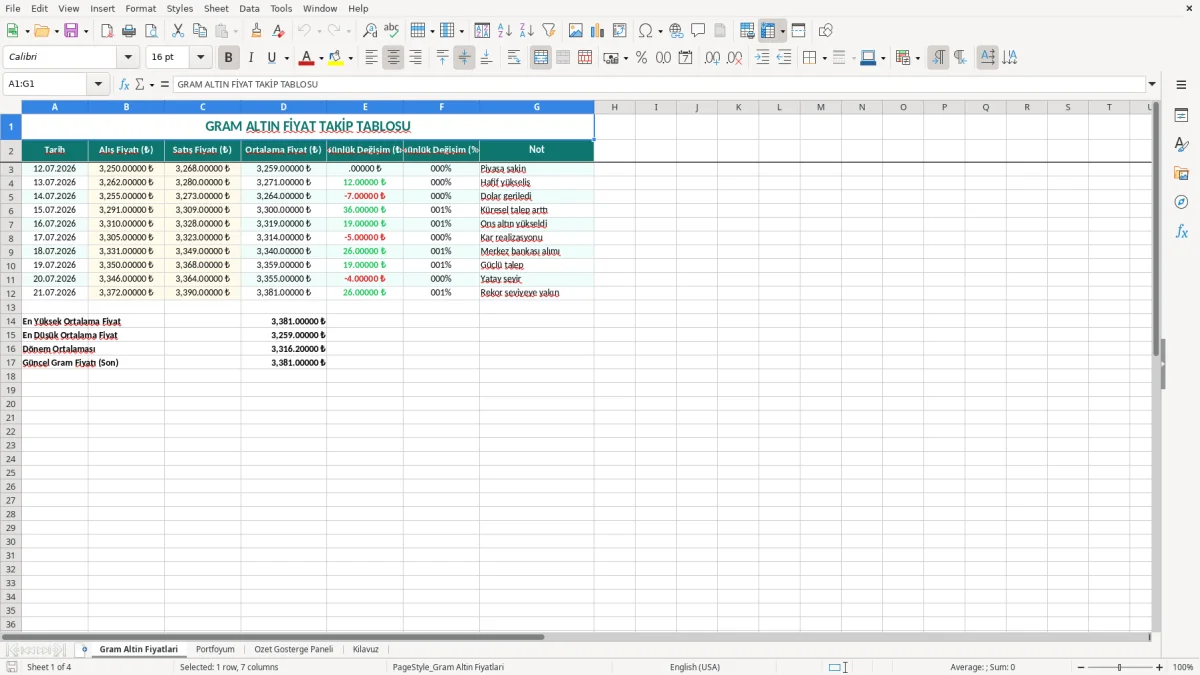The width and height of the screenshot is (1200, 675).
Task: Toggle Wrap Text
Action: tap(514, 58)
